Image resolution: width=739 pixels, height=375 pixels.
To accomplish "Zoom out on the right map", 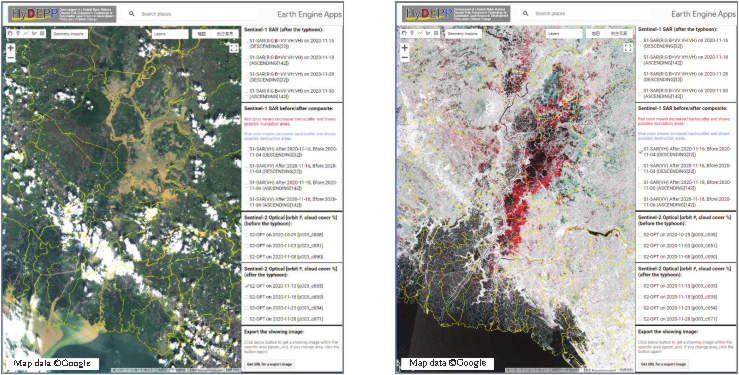I will point(404,57).
